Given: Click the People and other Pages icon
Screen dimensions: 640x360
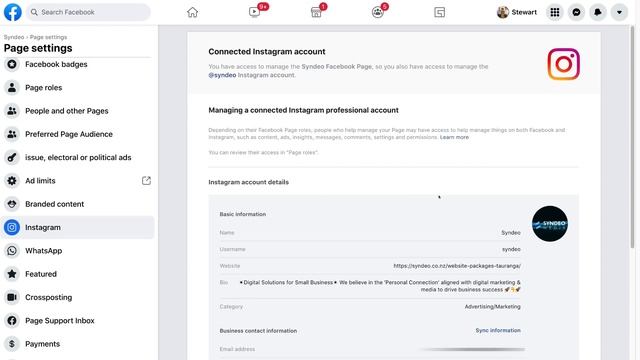Looking at the screenshot, I should (x=12, y=111).
